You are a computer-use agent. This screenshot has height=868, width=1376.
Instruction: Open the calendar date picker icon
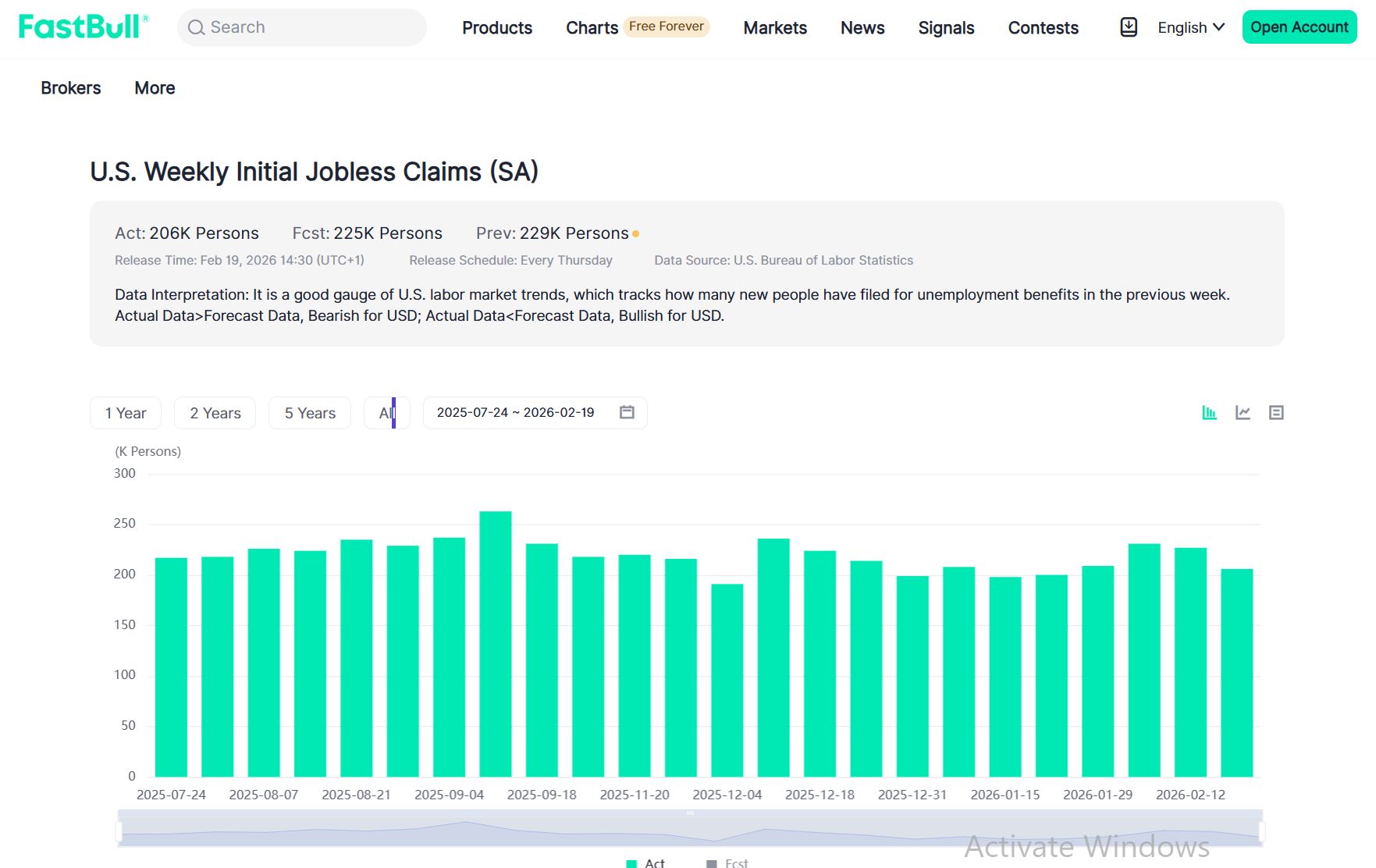click(x=627, y=412)
